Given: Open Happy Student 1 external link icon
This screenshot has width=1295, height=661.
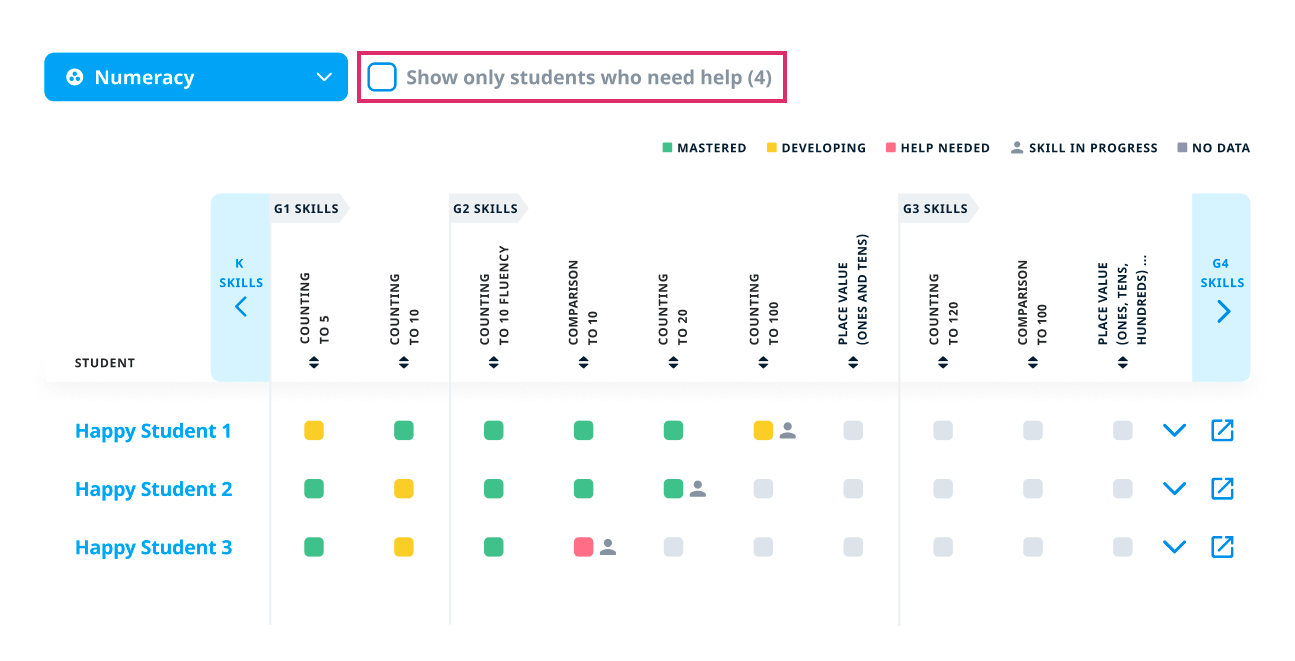Looking at the screenshot, I should tap(1222, 431).
